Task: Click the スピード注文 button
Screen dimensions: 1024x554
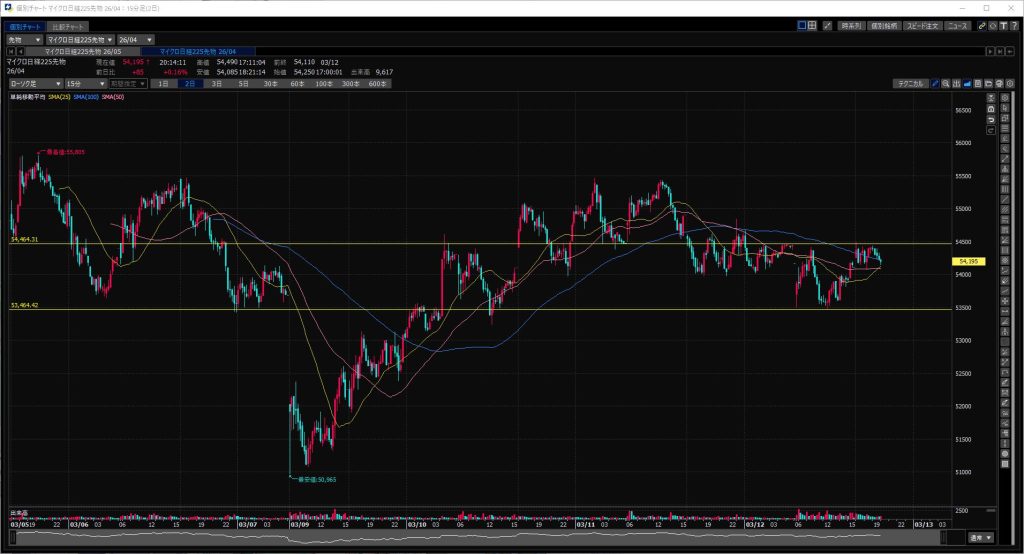Action: [922, 25]
